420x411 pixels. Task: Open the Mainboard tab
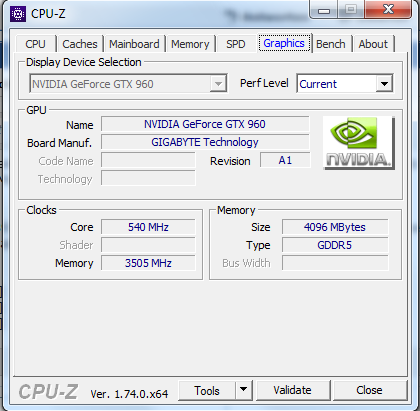tap(134, 44)
